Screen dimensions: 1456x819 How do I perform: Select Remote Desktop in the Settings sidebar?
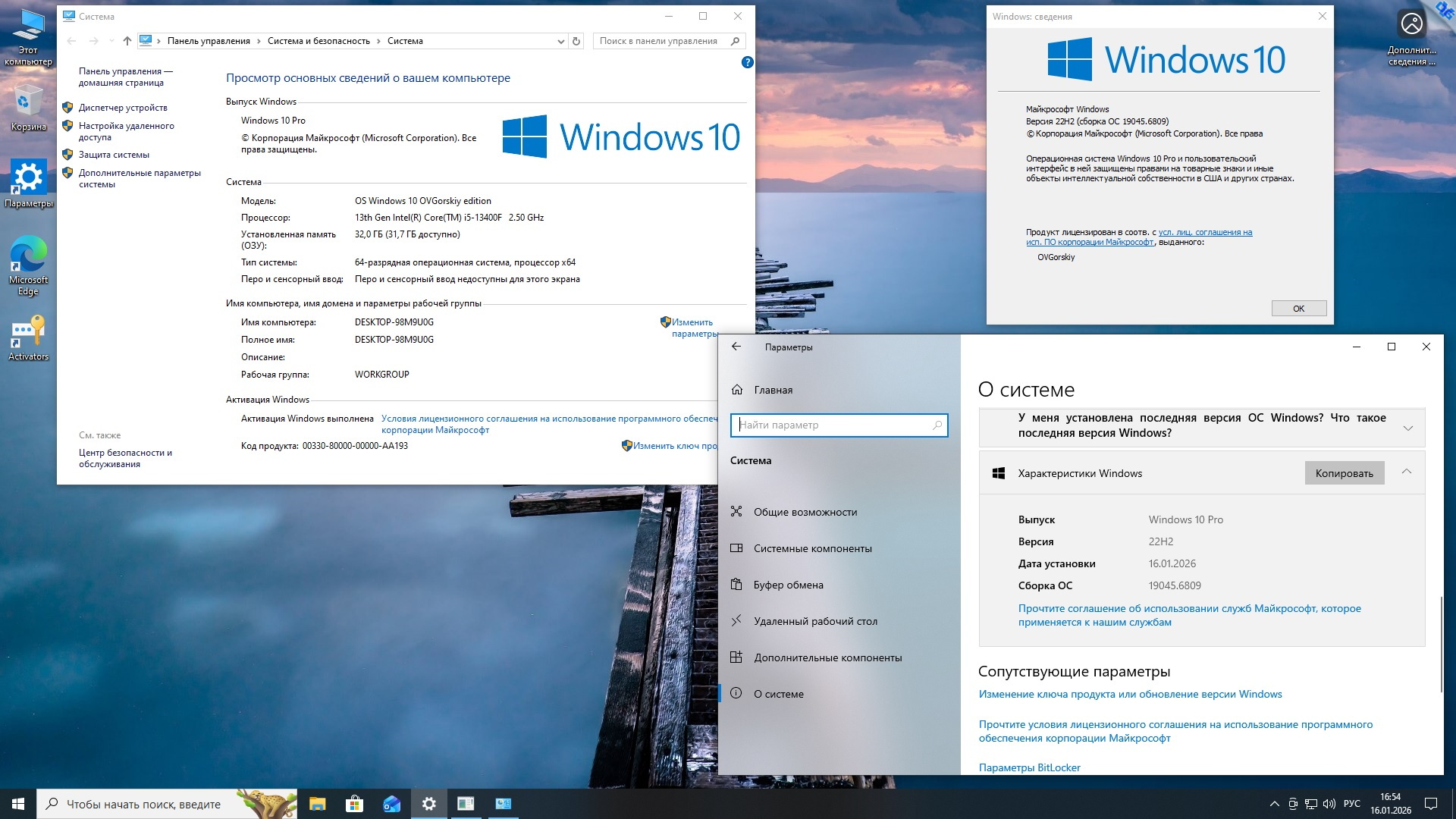point(814,621)
